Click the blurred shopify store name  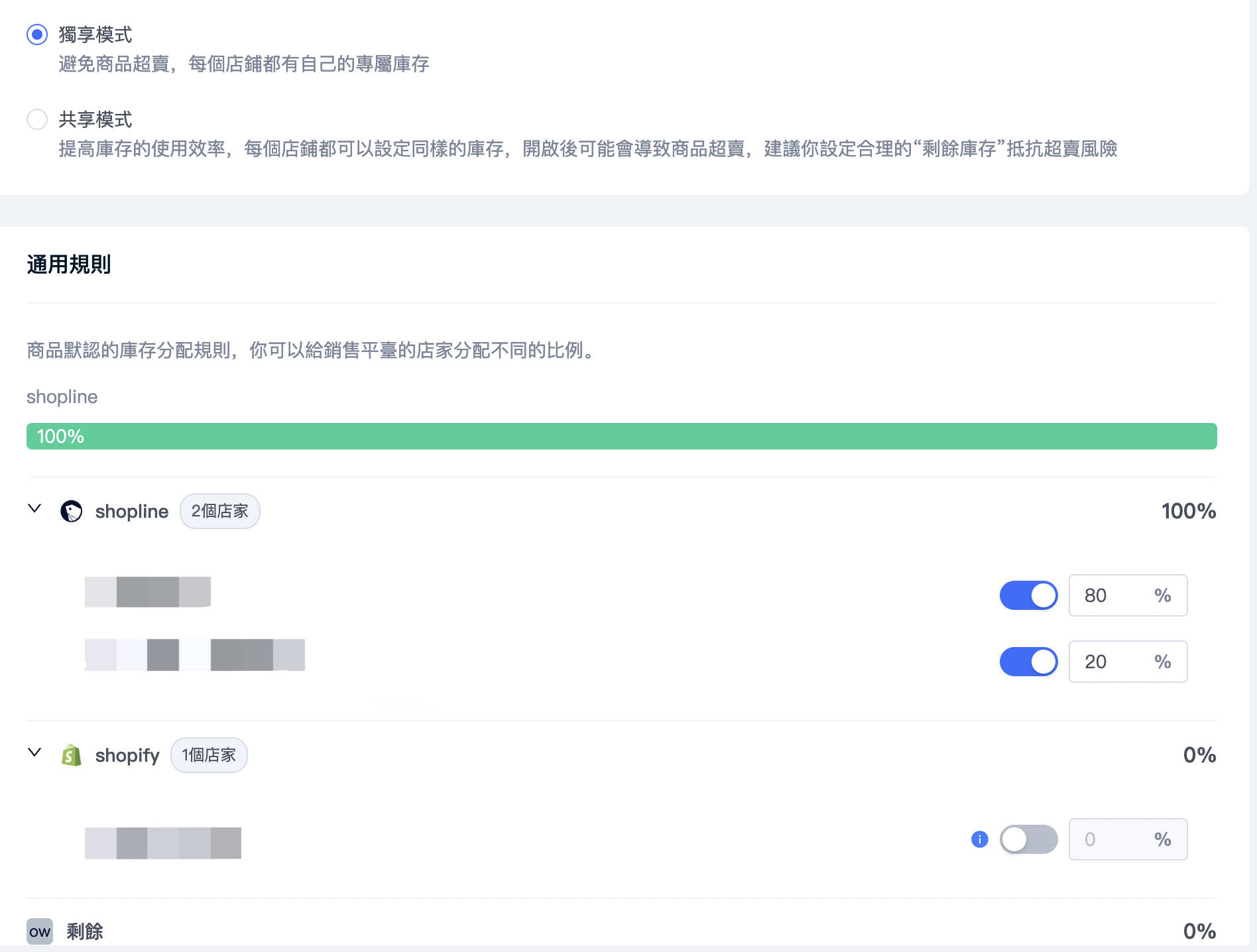tap(163, 843)
